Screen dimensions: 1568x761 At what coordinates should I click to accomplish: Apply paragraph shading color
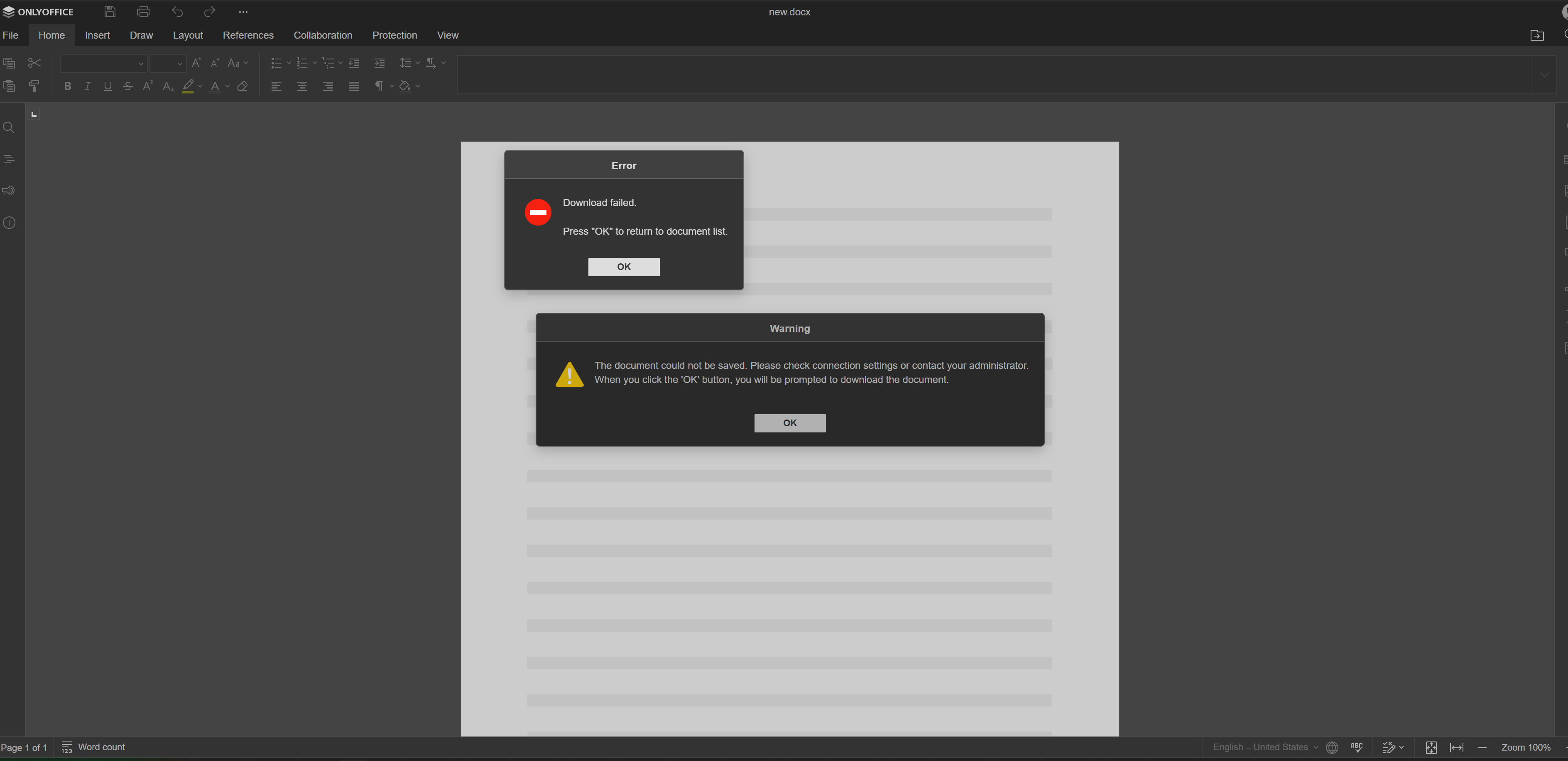click(405, 86)
